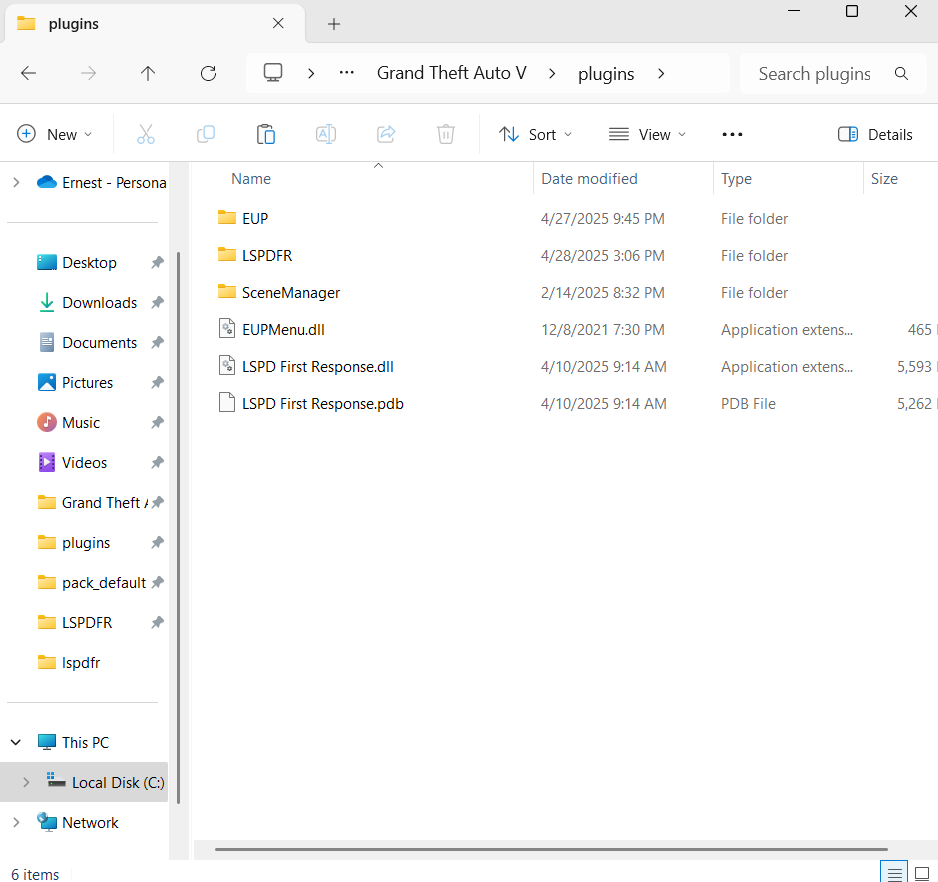Click Grand Theft Auto V breadcrumb
This screenshot has width=938, height=882.
pos(451,73)
